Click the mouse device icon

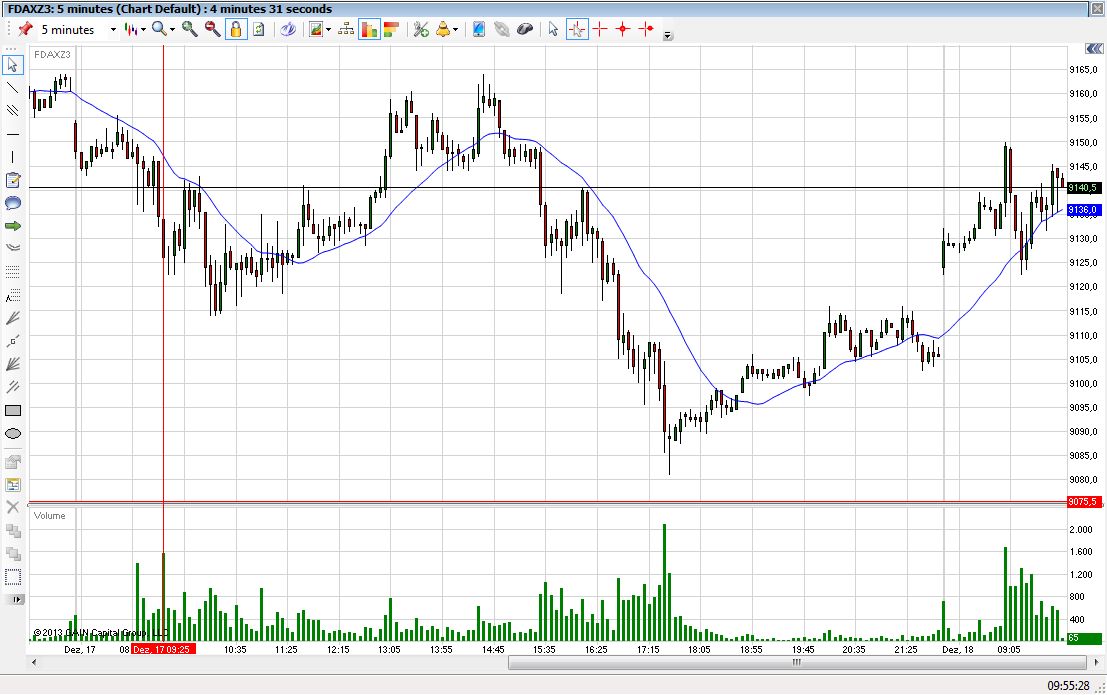point(525,29)
